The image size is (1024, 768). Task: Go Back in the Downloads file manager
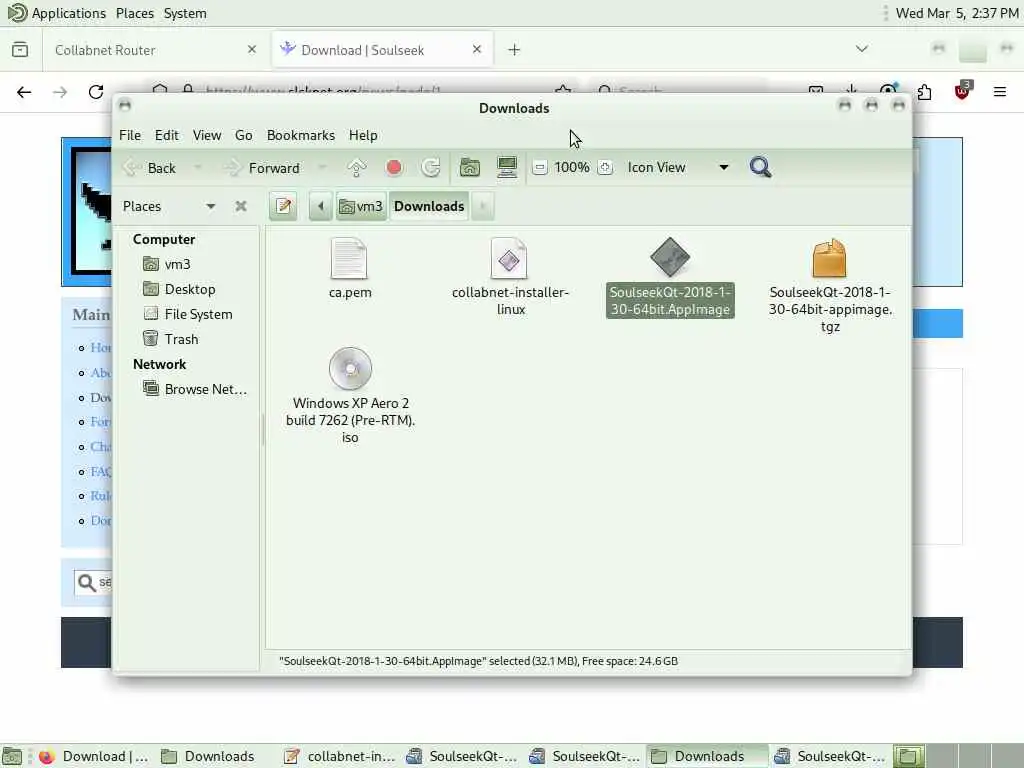(150, 168)
